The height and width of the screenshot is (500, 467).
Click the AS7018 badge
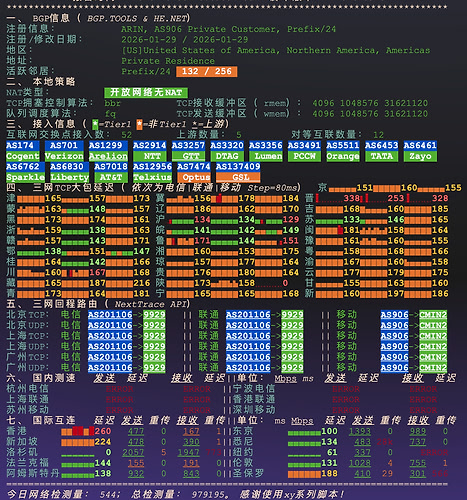[x=111, y=167]
